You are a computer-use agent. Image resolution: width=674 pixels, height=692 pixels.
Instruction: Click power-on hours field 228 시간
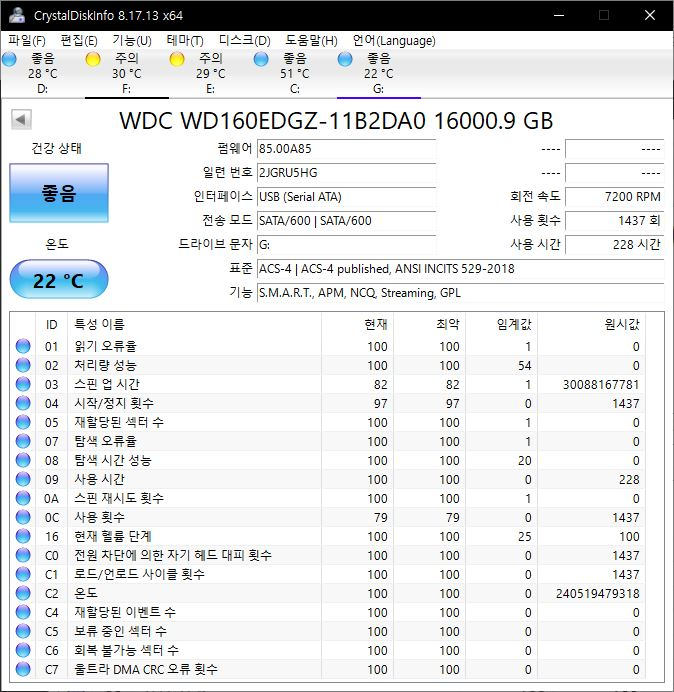point(615,244)
